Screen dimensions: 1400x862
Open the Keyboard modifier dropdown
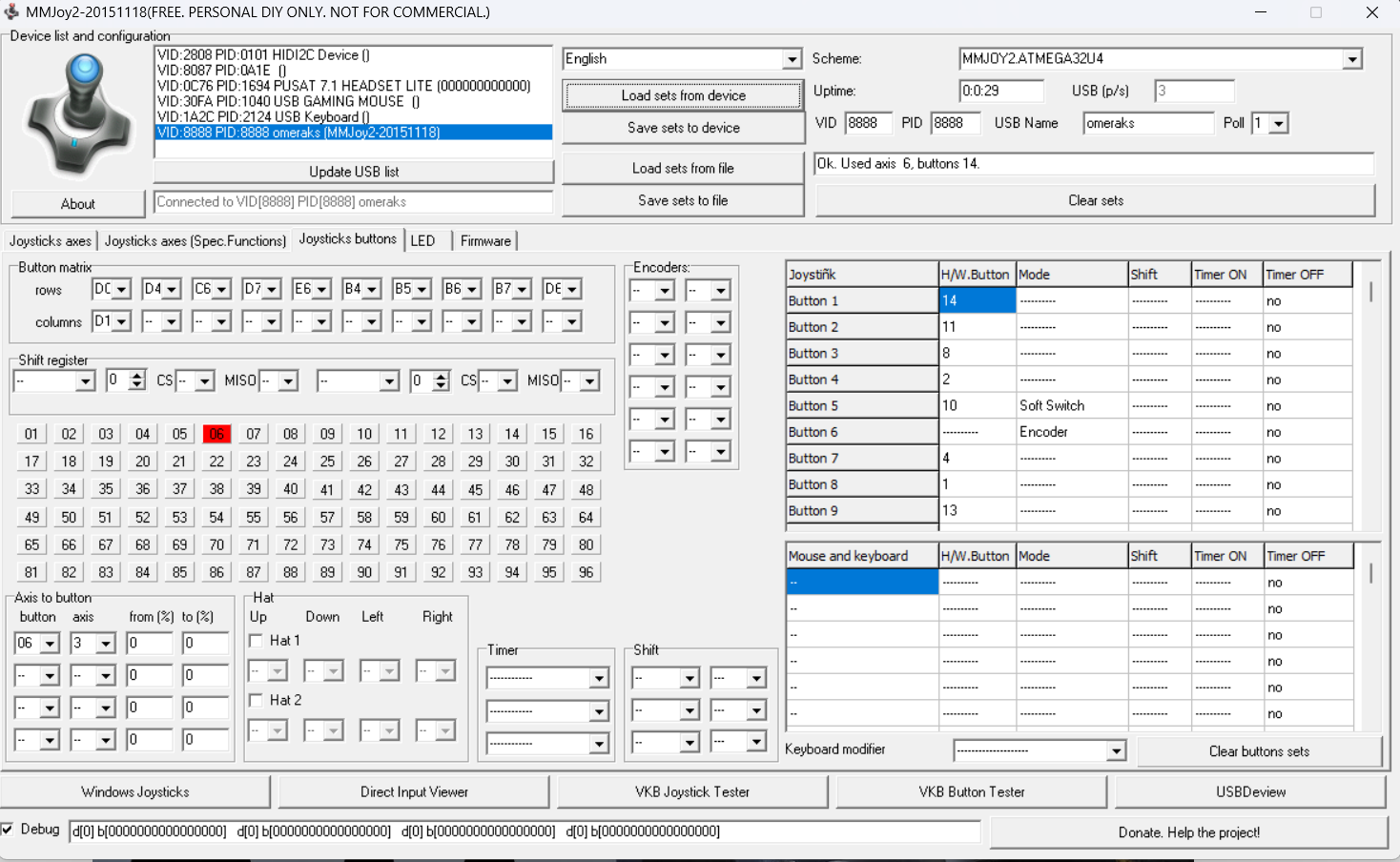tap(1116, 751)
